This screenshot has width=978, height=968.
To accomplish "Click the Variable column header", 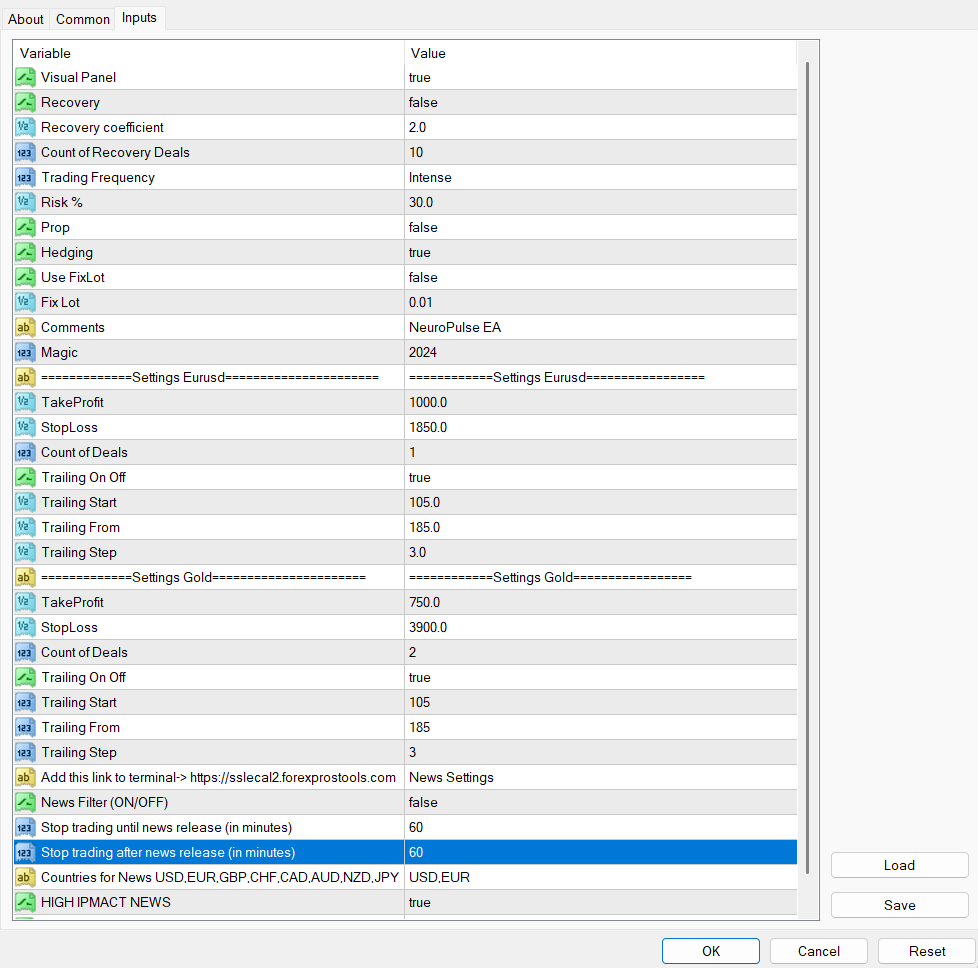I will click(x=210, y=53).
